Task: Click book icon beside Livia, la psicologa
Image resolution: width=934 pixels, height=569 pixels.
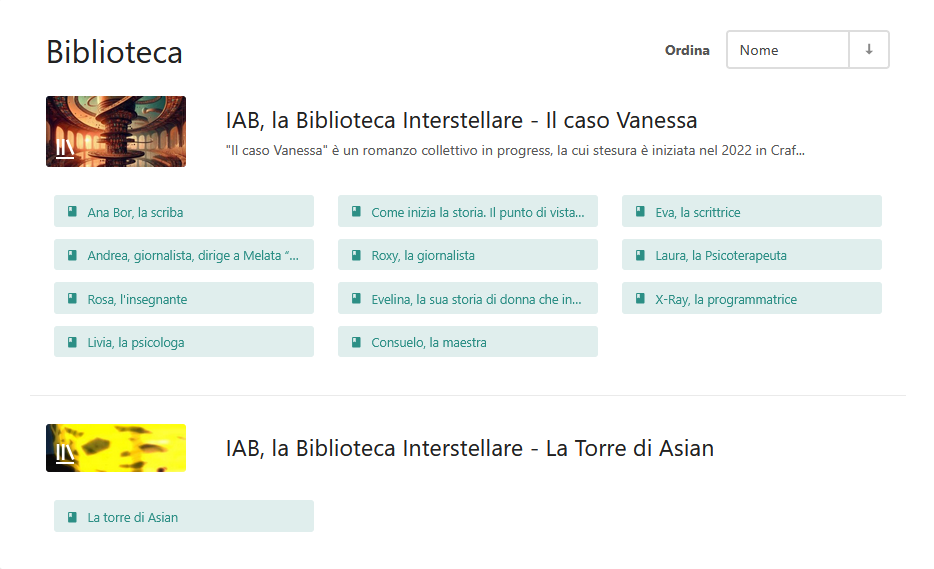Action: pos(72,342)
